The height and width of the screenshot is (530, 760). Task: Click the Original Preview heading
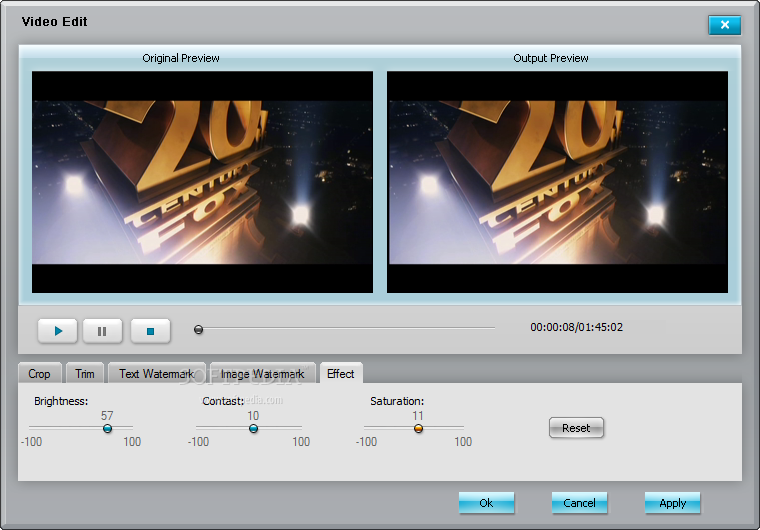(x=181, y=58)
